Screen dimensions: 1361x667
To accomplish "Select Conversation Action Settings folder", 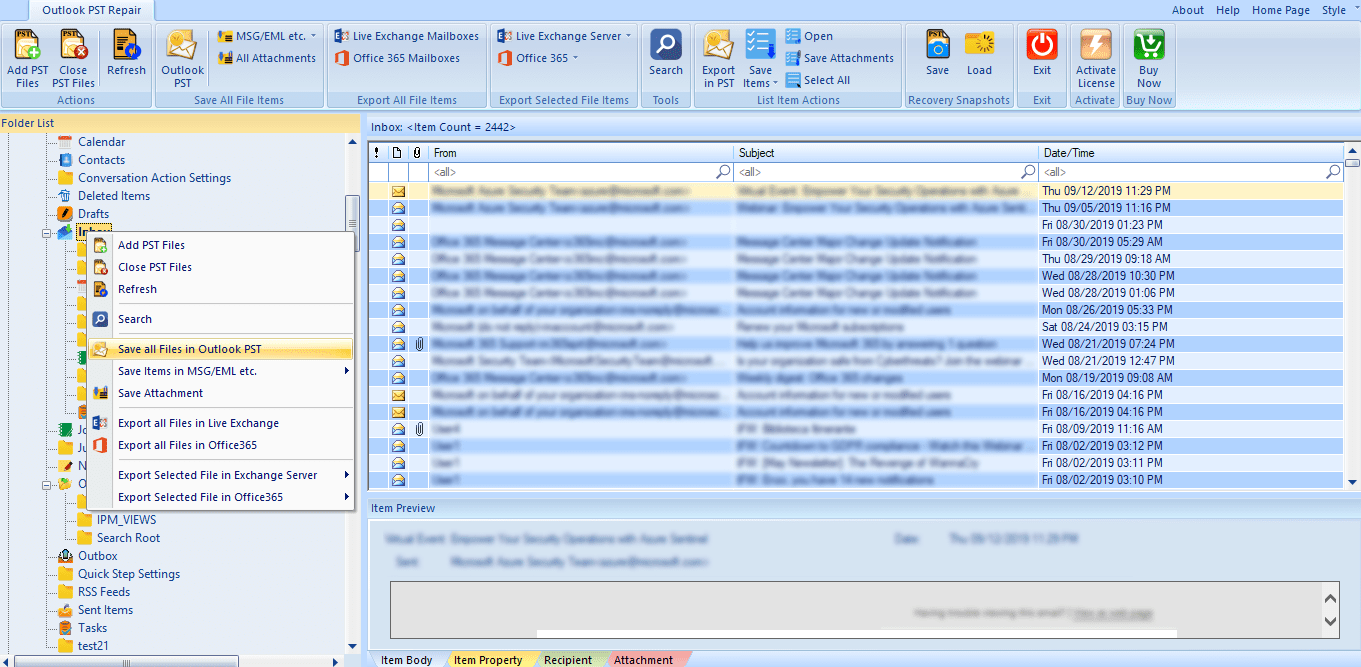I will pyautogui.click(x=154, y=178).
